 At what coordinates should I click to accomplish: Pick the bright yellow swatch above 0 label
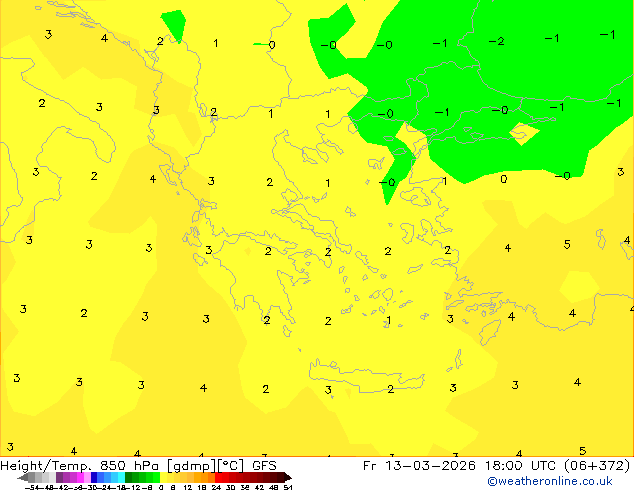coord(163,477)
